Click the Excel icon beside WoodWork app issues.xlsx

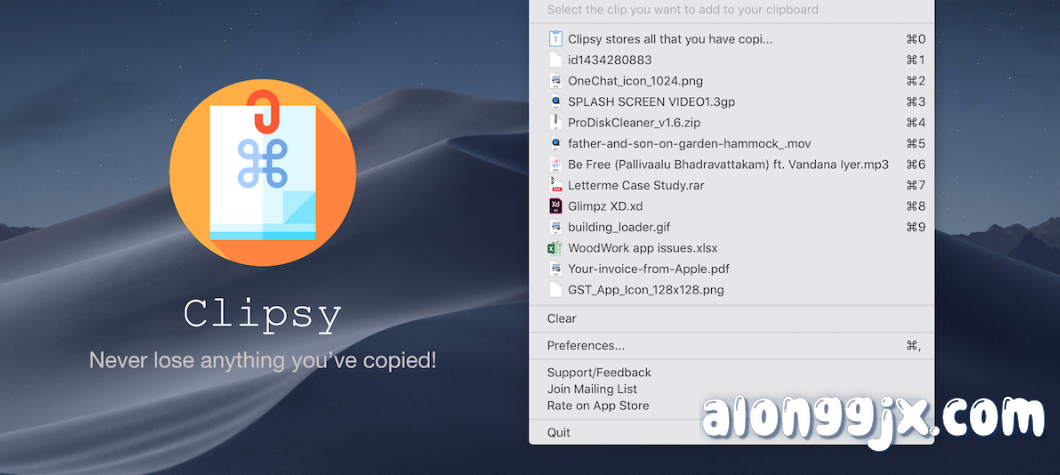click(555, 248)
